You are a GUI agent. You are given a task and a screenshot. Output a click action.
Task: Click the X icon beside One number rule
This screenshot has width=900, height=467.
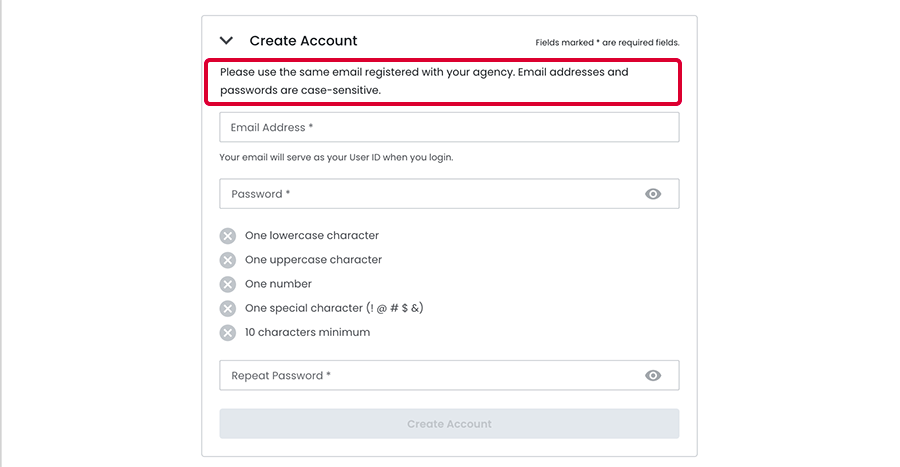point(228,284)
